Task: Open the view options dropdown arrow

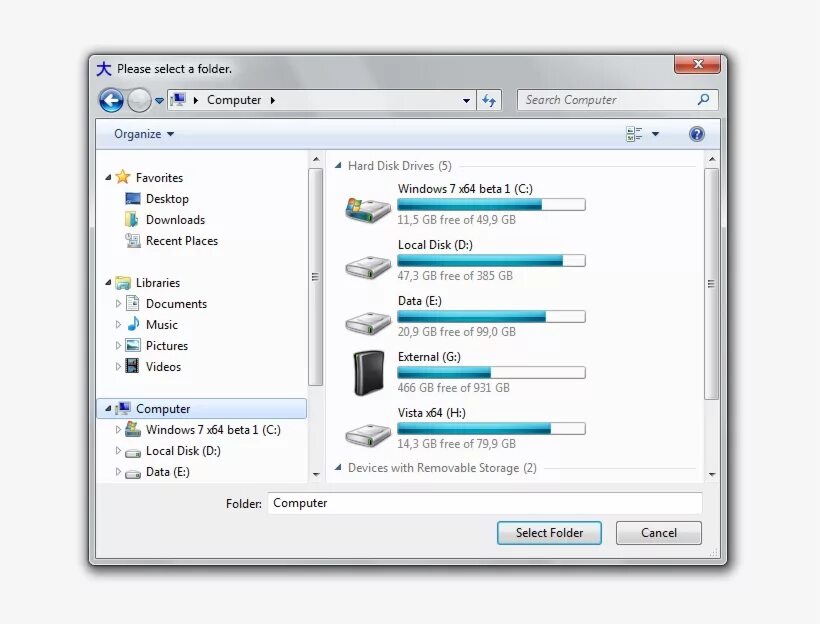Action: point(655,134)
